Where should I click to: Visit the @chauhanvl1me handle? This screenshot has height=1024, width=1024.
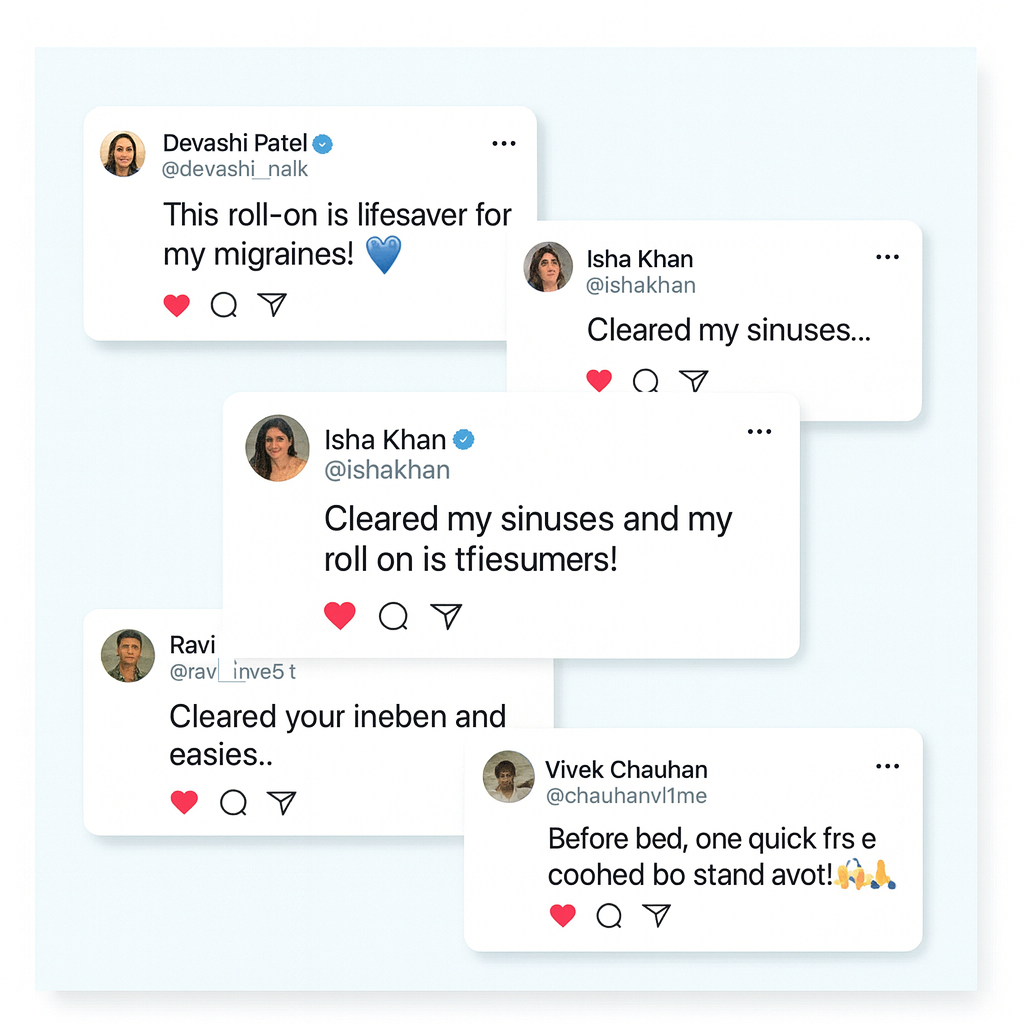tap(626, 796)
